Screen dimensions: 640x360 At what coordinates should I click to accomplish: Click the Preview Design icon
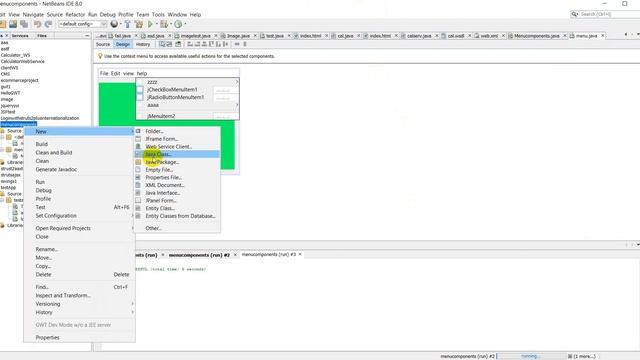click(x=178, y=44)
